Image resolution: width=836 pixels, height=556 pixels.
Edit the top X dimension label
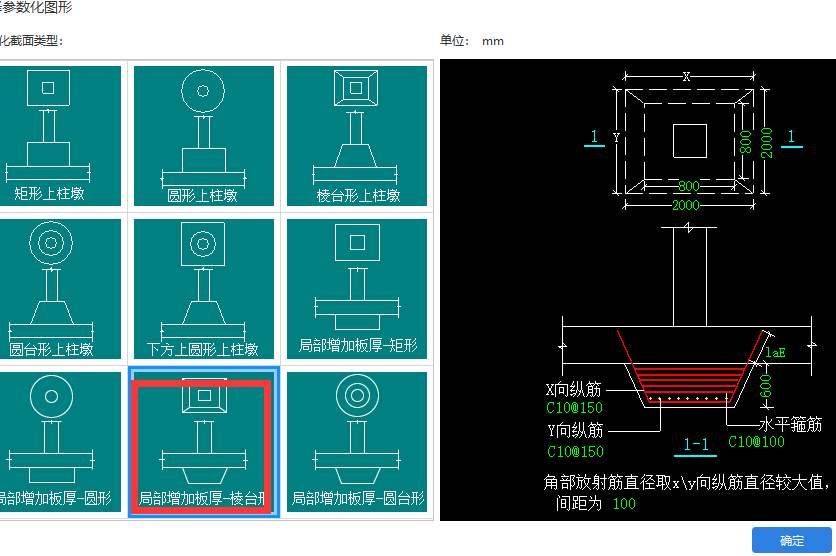click(x=687, y=76)
